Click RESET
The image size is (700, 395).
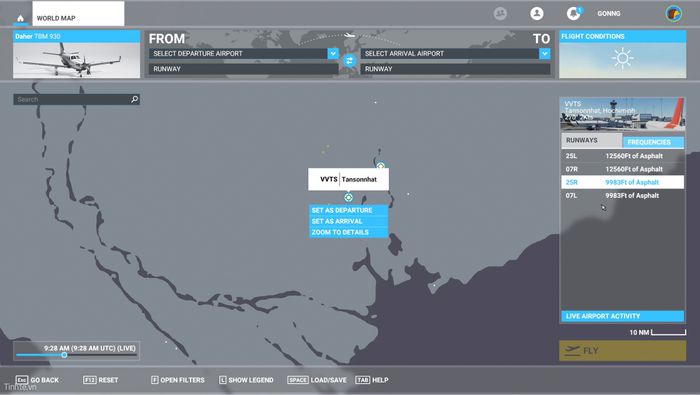click(101, 380)
